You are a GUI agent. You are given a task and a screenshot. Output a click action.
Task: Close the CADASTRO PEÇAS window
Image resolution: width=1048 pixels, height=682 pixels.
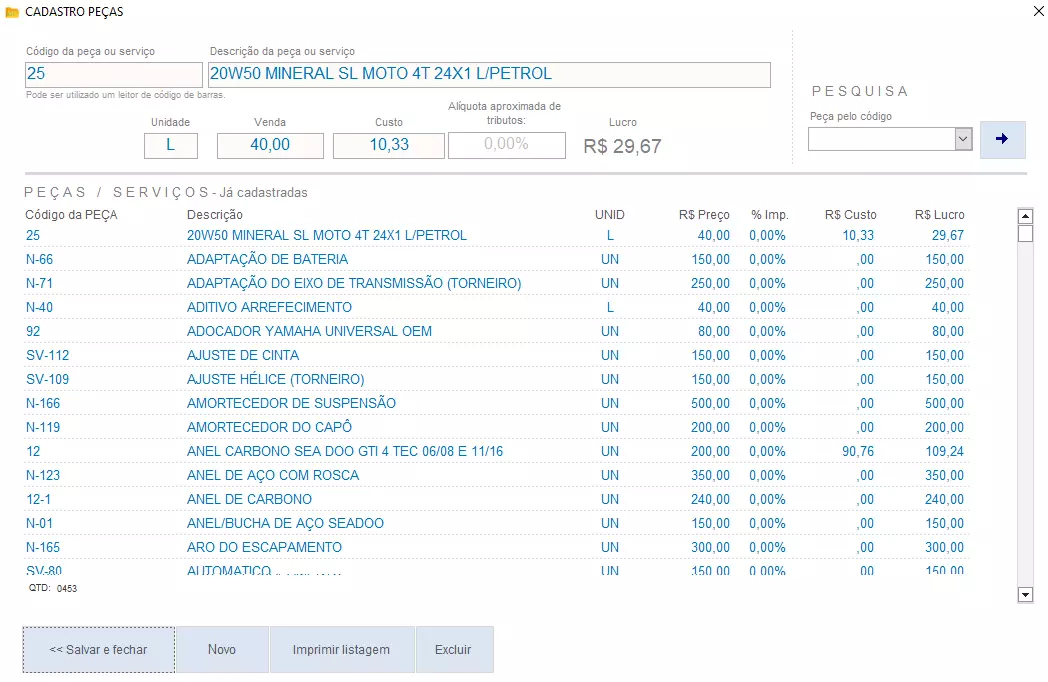coord(1038,11)
